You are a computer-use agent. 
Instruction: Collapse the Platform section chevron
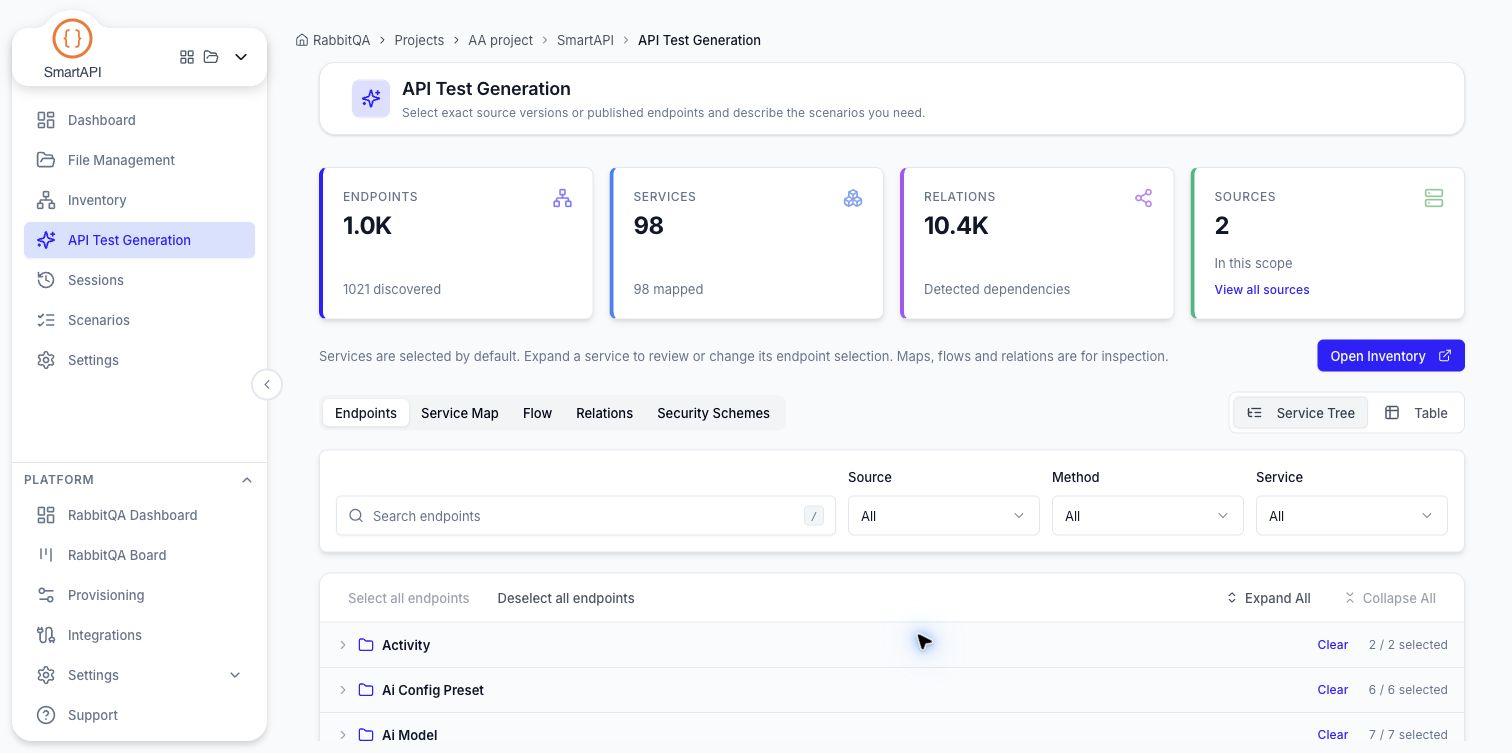(x=247, y=480)
